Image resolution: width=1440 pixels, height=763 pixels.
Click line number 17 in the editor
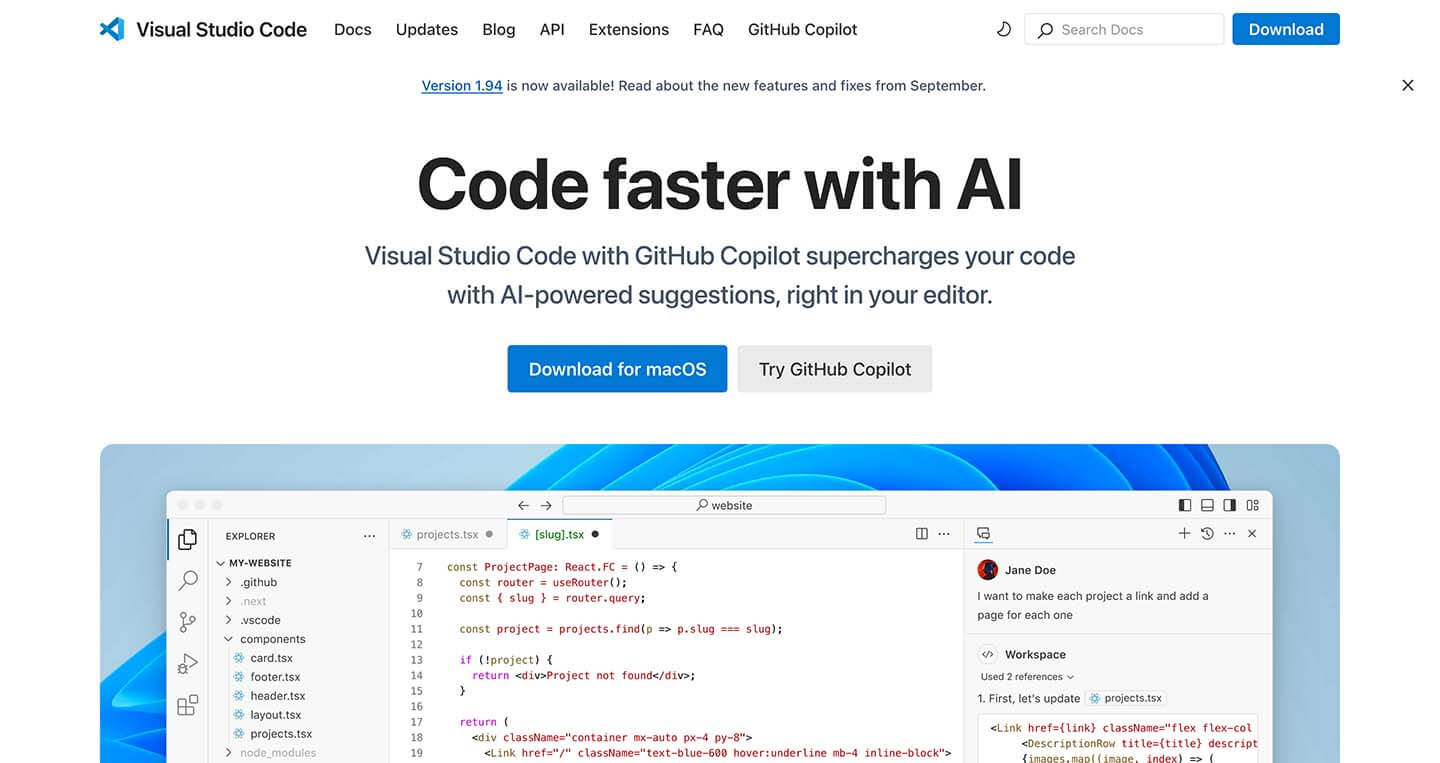(417, 722)
